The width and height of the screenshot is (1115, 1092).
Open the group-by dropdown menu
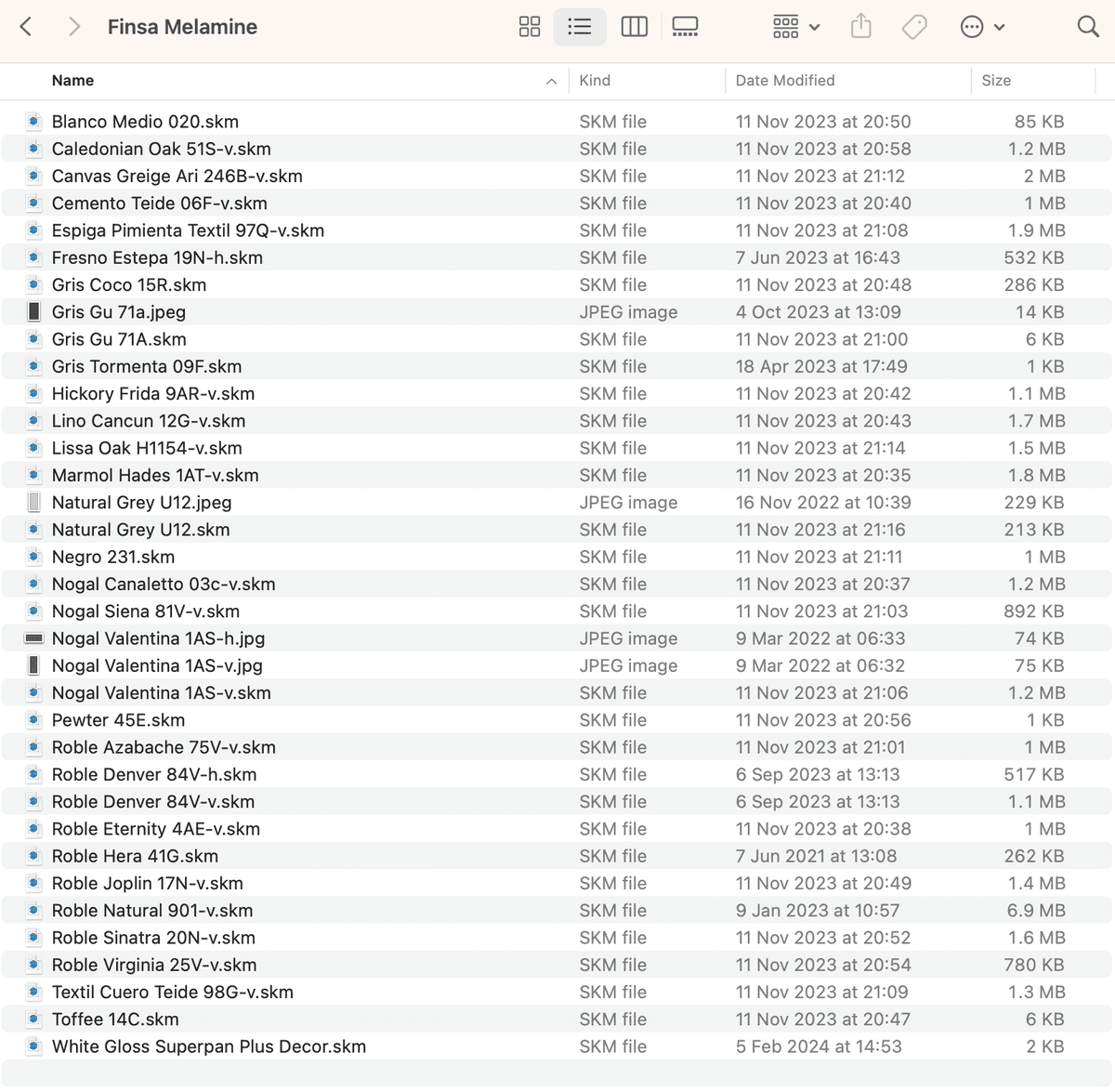pos(796,27)
